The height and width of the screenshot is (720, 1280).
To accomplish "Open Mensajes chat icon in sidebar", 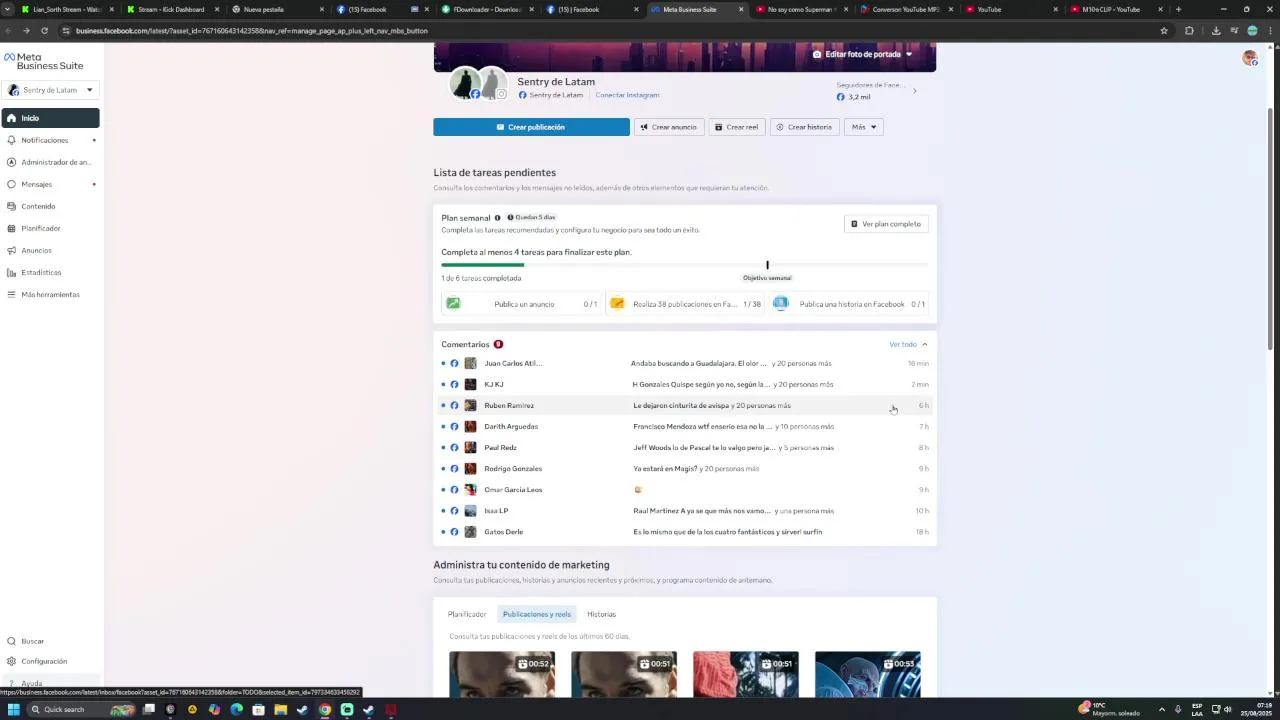I will pos(12,184).
